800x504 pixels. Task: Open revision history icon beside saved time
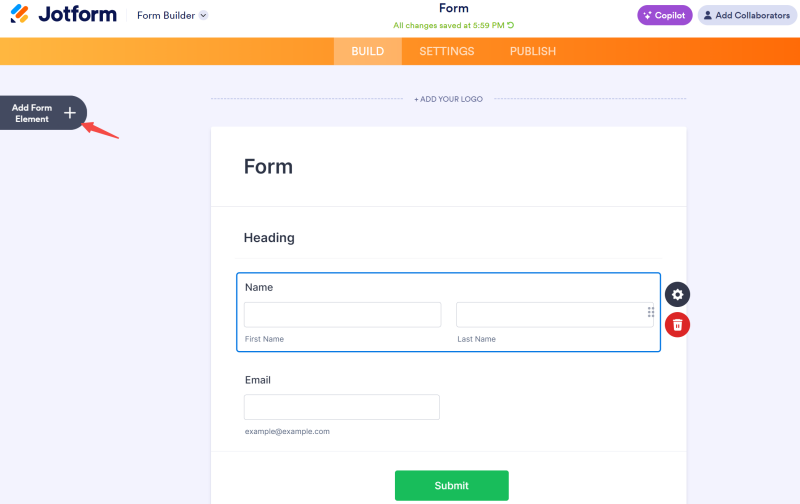coord(511,25)
